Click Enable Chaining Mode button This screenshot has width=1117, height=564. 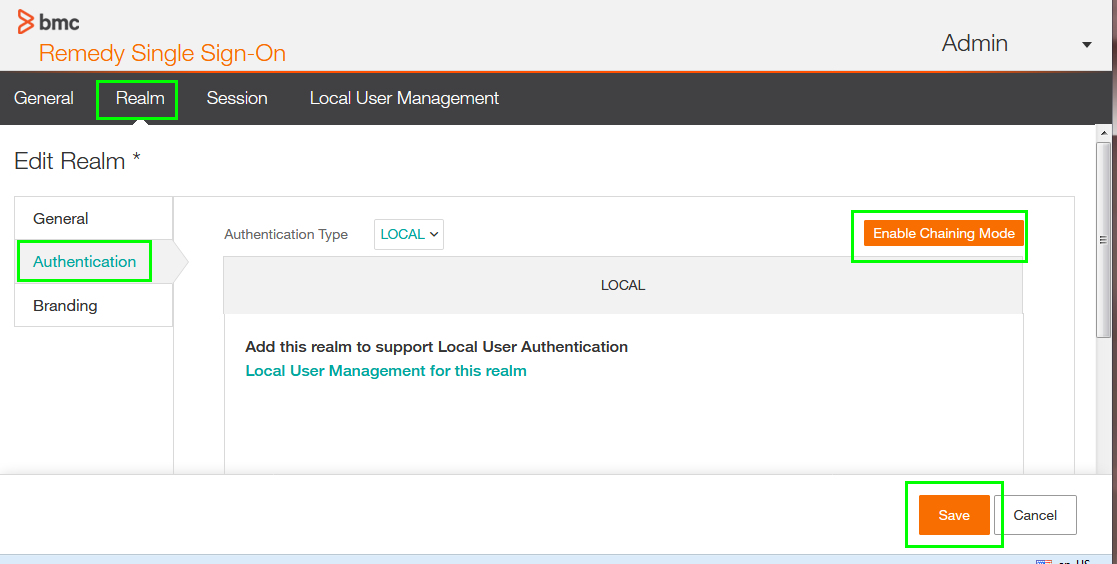point(944,233)
